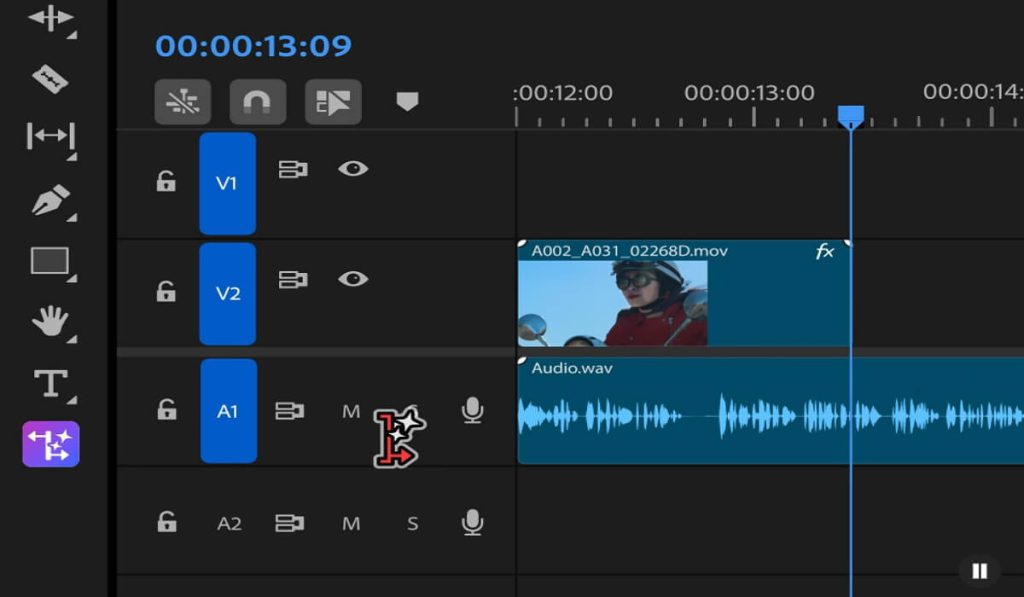
Task: Enable track targeting on A2
Action: pyautogui.click(x=229, y=522)
